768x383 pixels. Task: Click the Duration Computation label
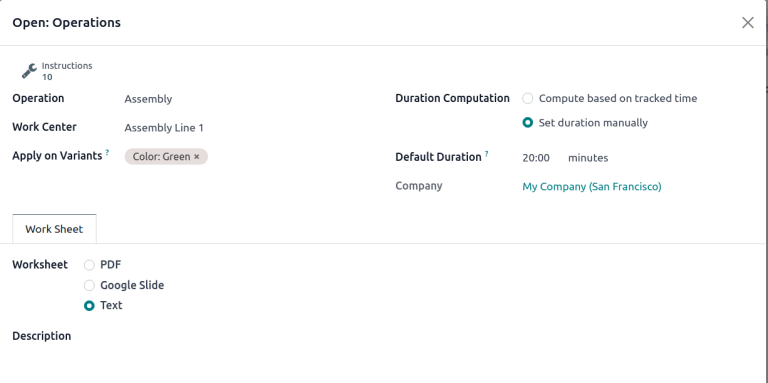tap(452, 98)
